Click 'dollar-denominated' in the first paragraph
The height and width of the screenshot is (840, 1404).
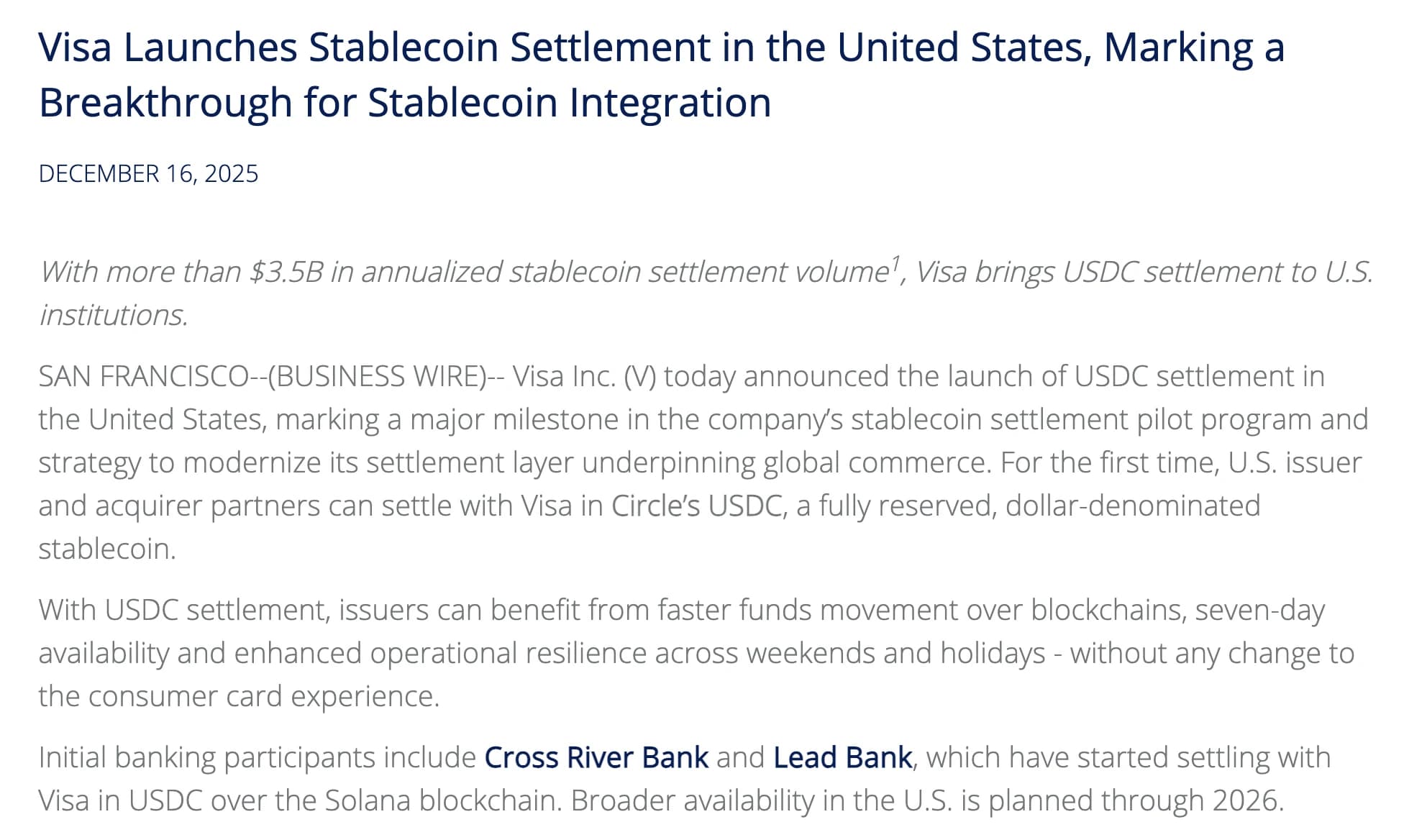tap(1133, 506)
